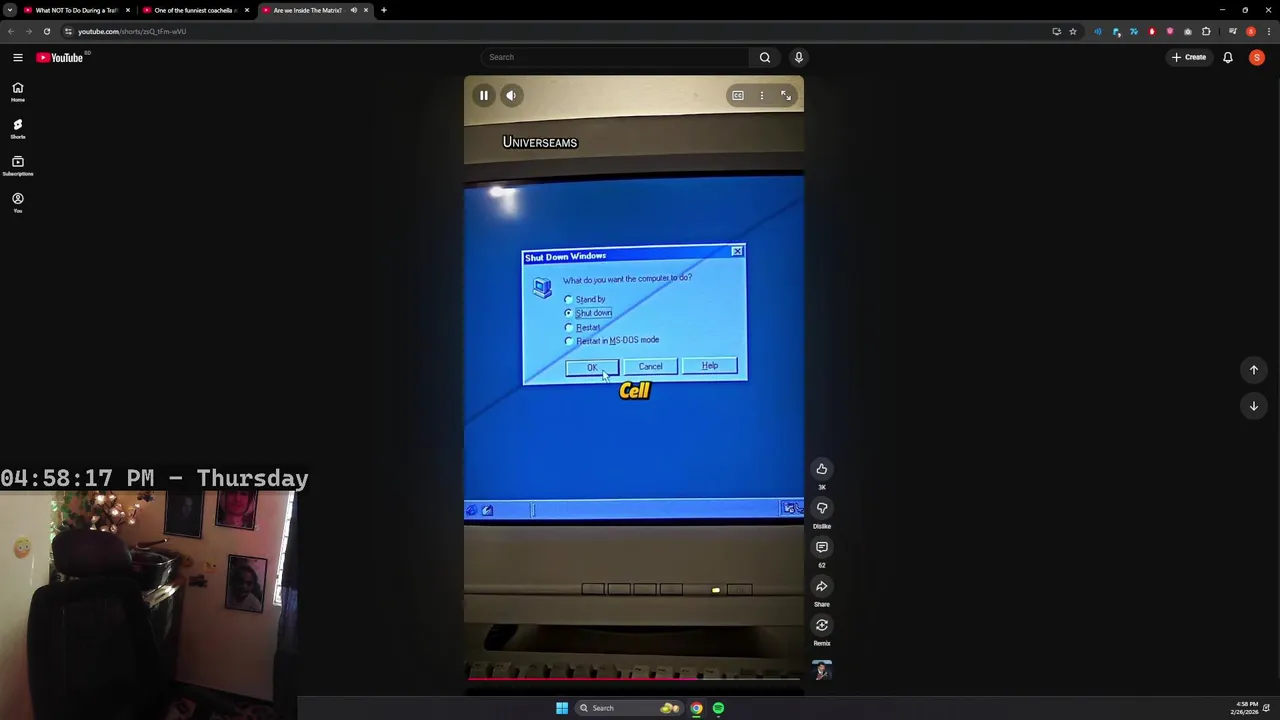Viewport: 1280px width, 720px height.
Task: View site information for youtube.com
Action: click(68, 31)
